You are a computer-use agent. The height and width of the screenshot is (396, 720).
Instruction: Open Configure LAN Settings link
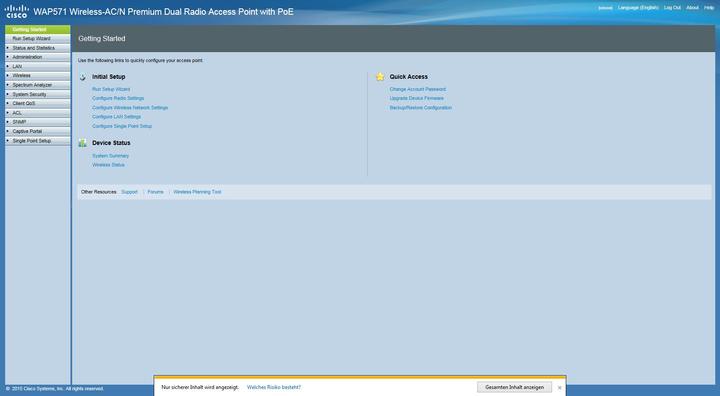(117, 117)
